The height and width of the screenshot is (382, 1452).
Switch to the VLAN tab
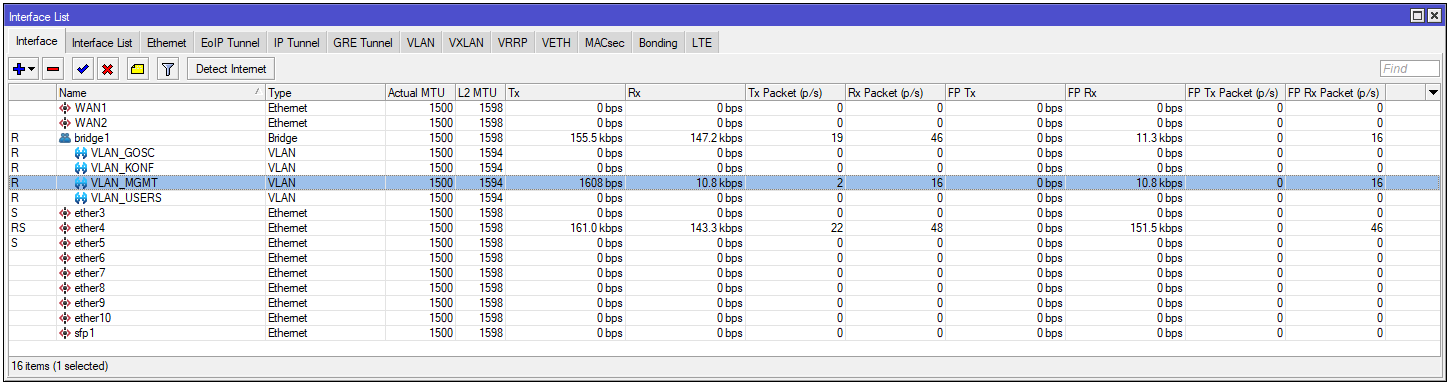[420, 43]
